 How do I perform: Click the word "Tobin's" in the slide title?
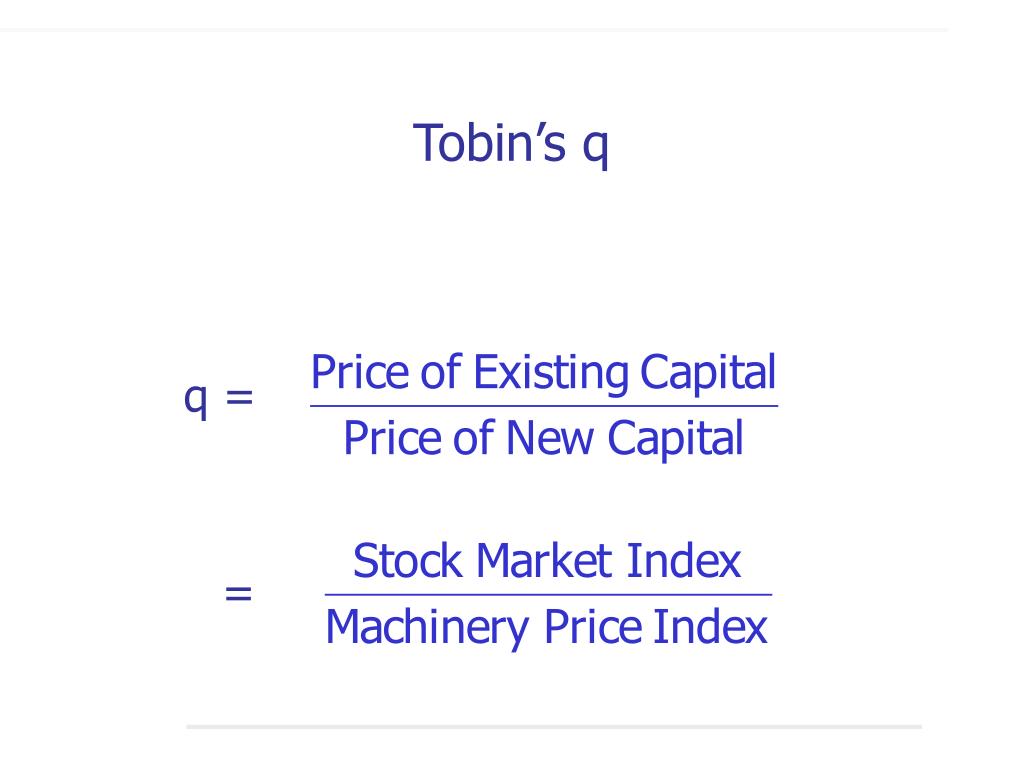[x=489, y=142]
